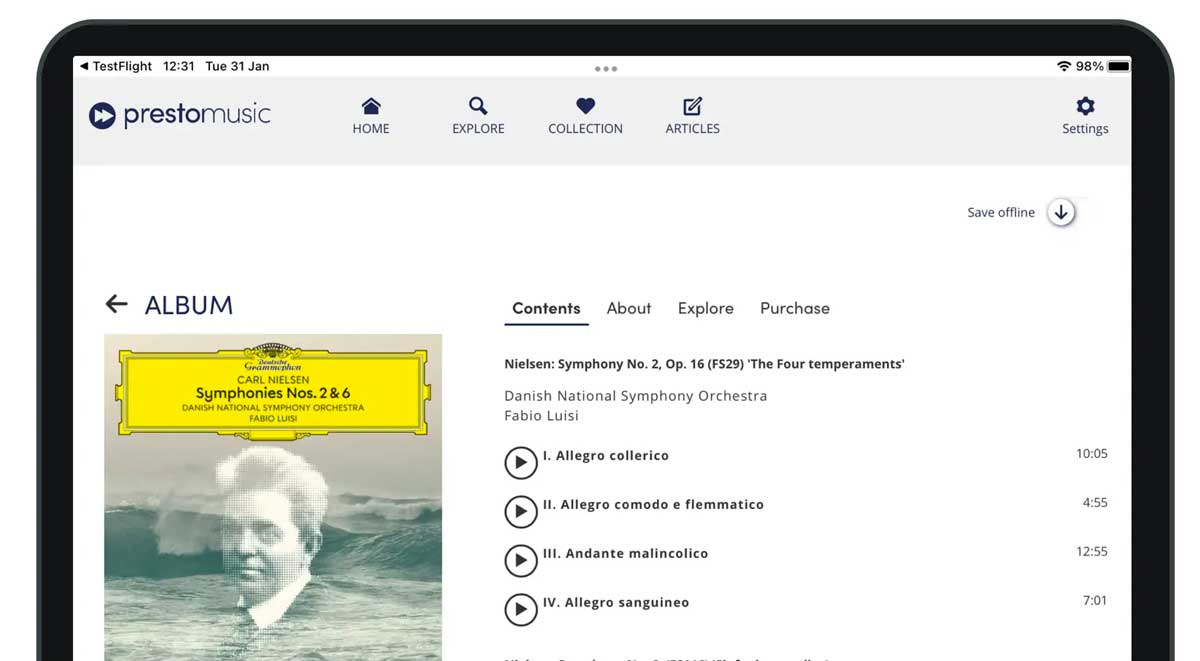1200x661 pixels.
Task: Tap the Save offline label
Action: tap(1001, 212)
